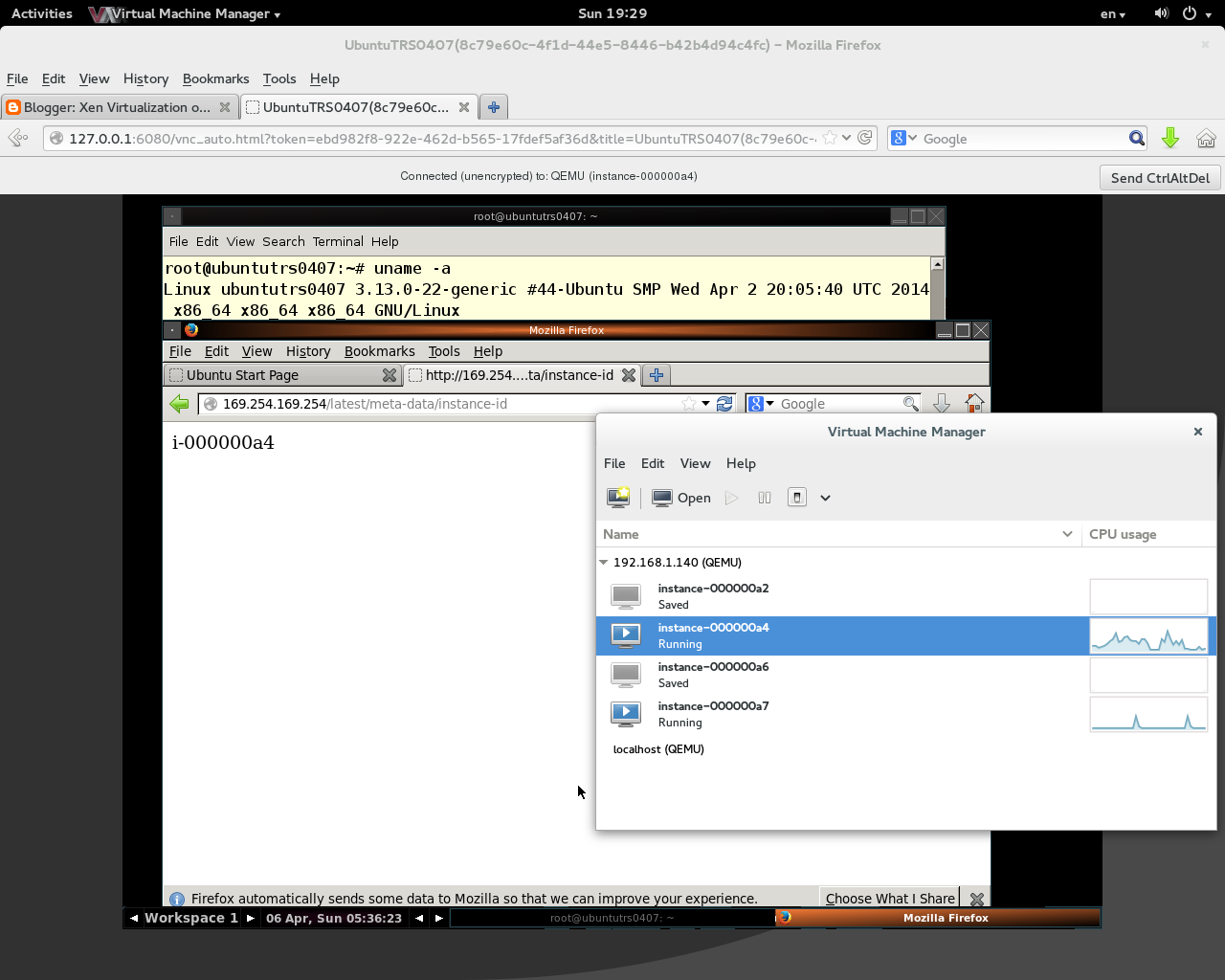
Task: Expand the shutdown options arrow beside the power icon
Action: [825, 498]
